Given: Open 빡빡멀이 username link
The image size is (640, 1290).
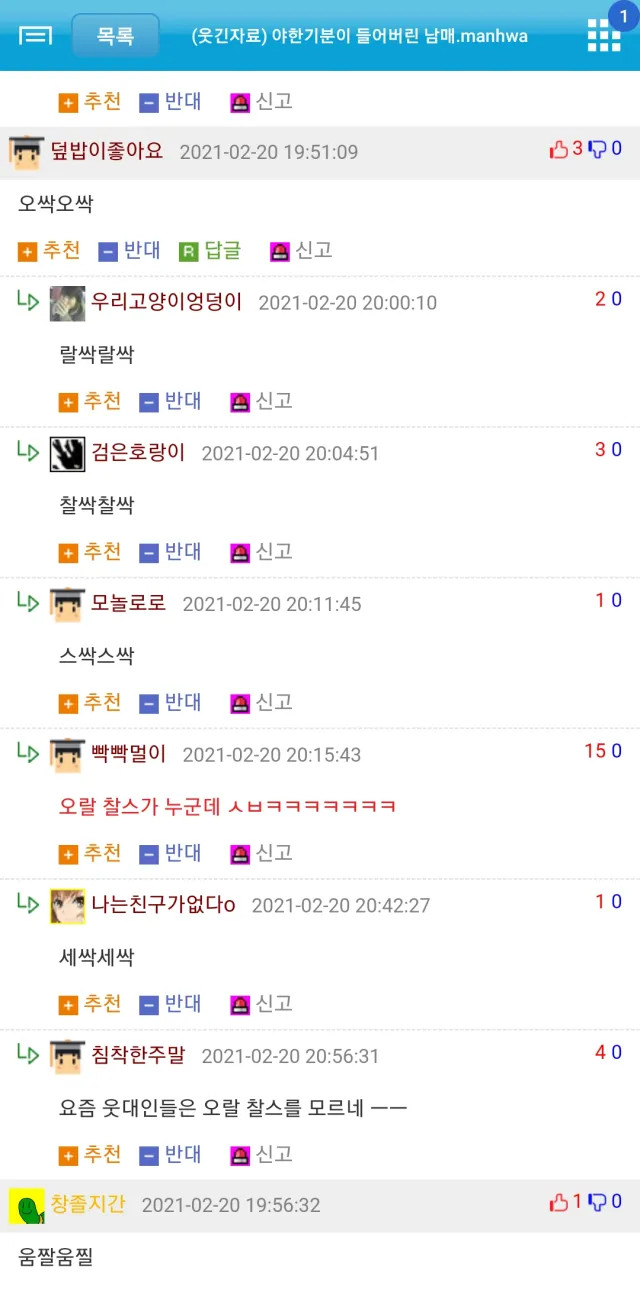Looking at the screenshot, I should pos(129,753).
